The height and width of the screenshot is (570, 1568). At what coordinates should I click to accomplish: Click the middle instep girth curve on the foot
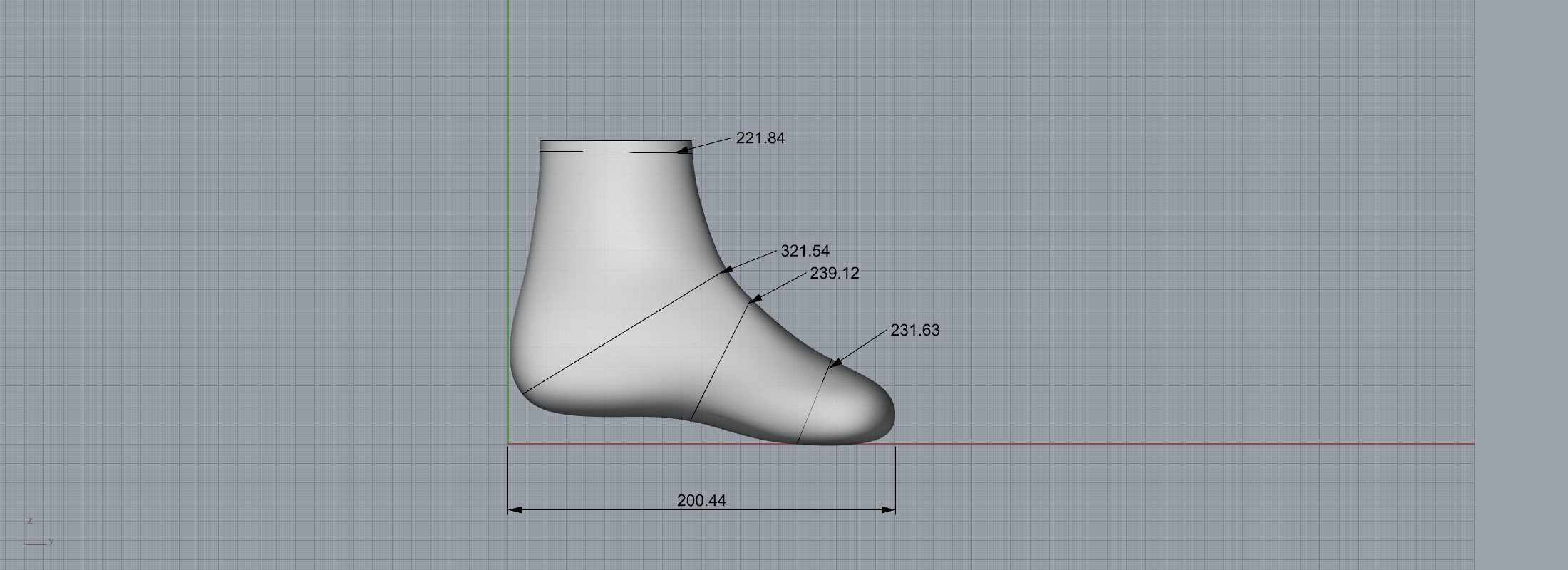point(720,361)
